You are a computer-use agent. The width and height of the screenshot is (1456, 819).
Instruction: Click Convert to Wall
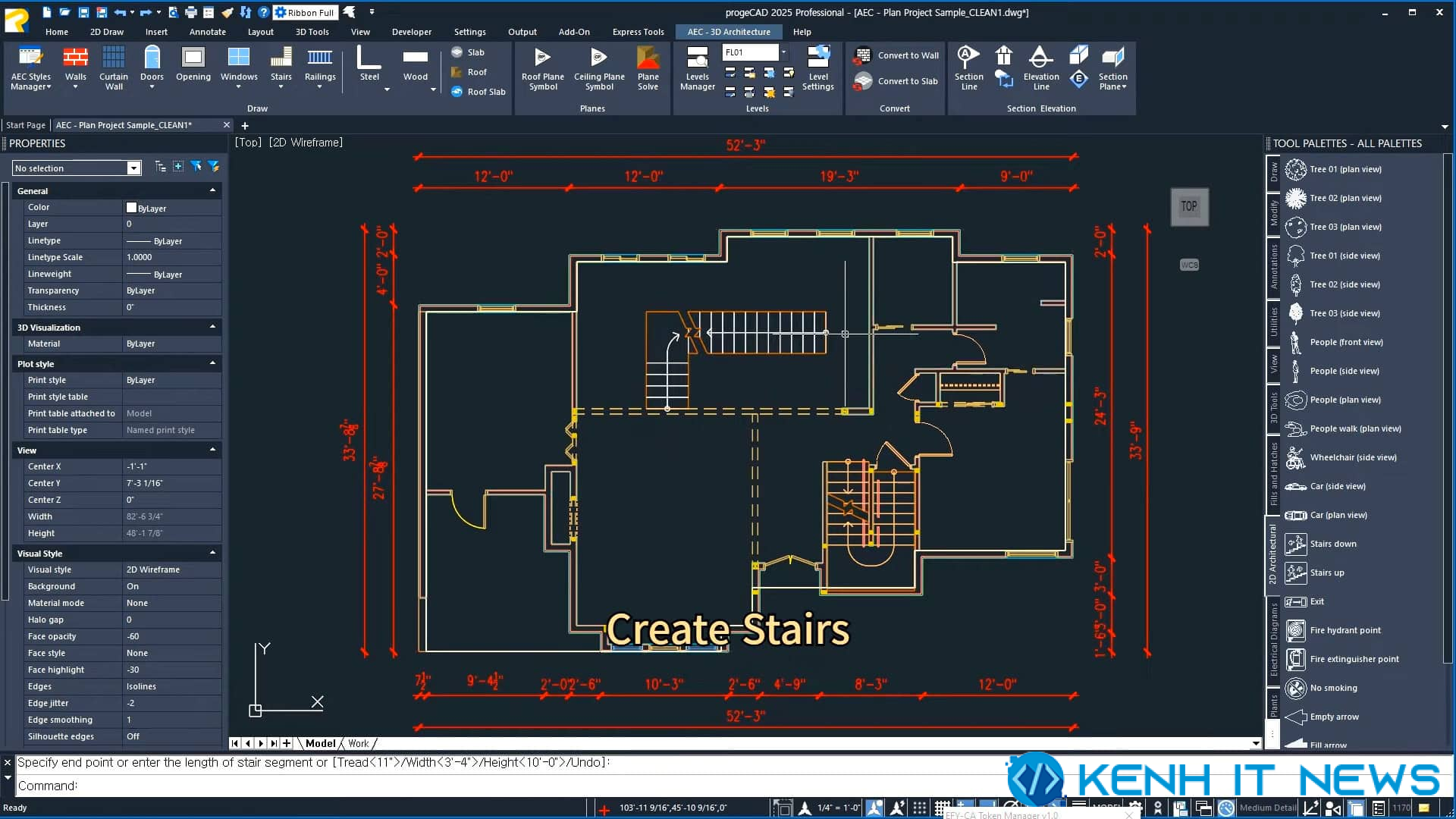pyautogui.click(x=897, y=55)
